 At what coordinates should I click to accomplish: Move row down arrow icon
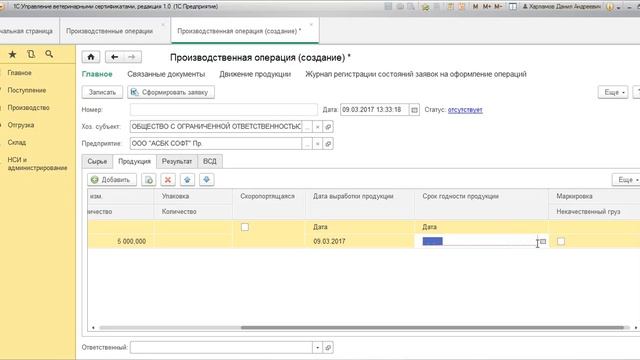pyautogui.click(x=207, y=180)
